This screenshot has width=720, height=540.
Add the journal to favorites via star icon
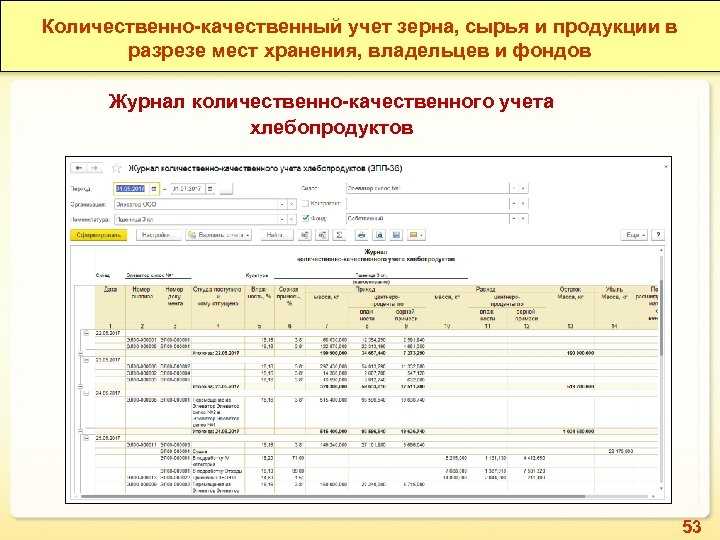coord(117,169)
